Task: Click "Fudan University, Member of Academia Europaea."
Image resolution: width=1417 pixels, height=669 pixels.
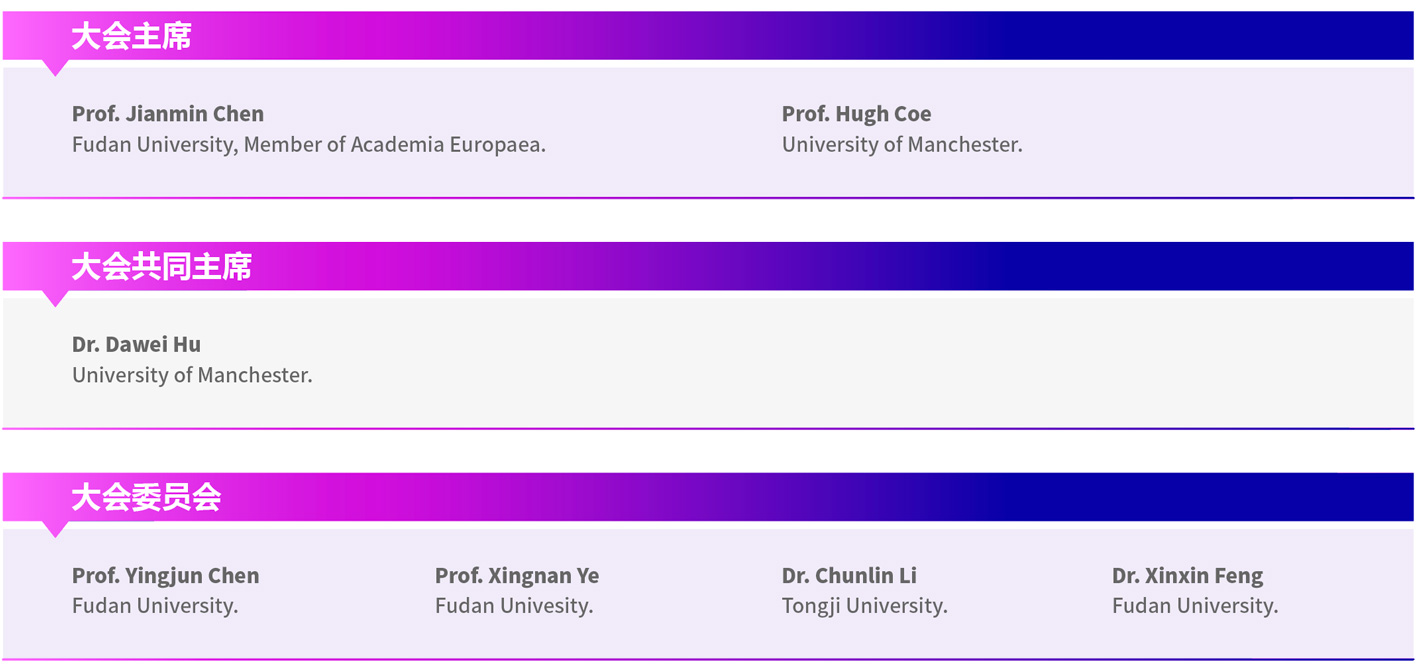Action: click(x=309, y=145)
